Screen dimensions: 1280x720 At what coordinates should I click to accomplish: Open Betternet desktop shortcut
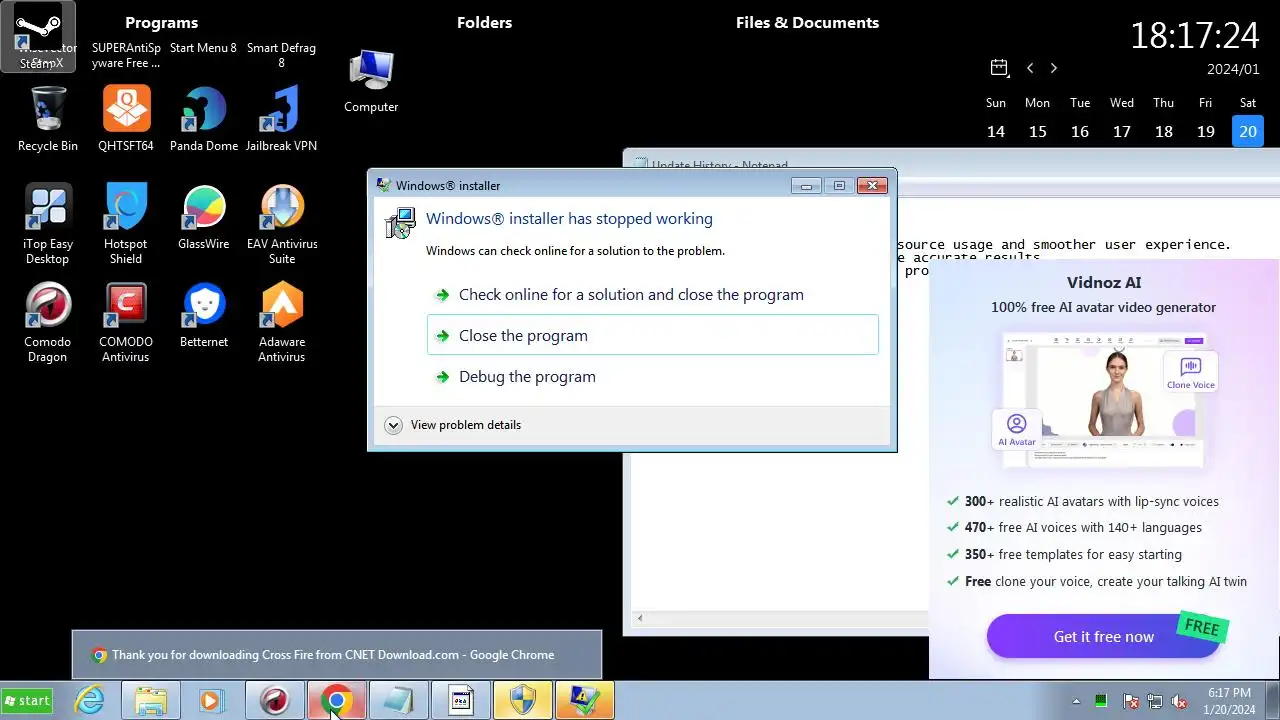204,315
